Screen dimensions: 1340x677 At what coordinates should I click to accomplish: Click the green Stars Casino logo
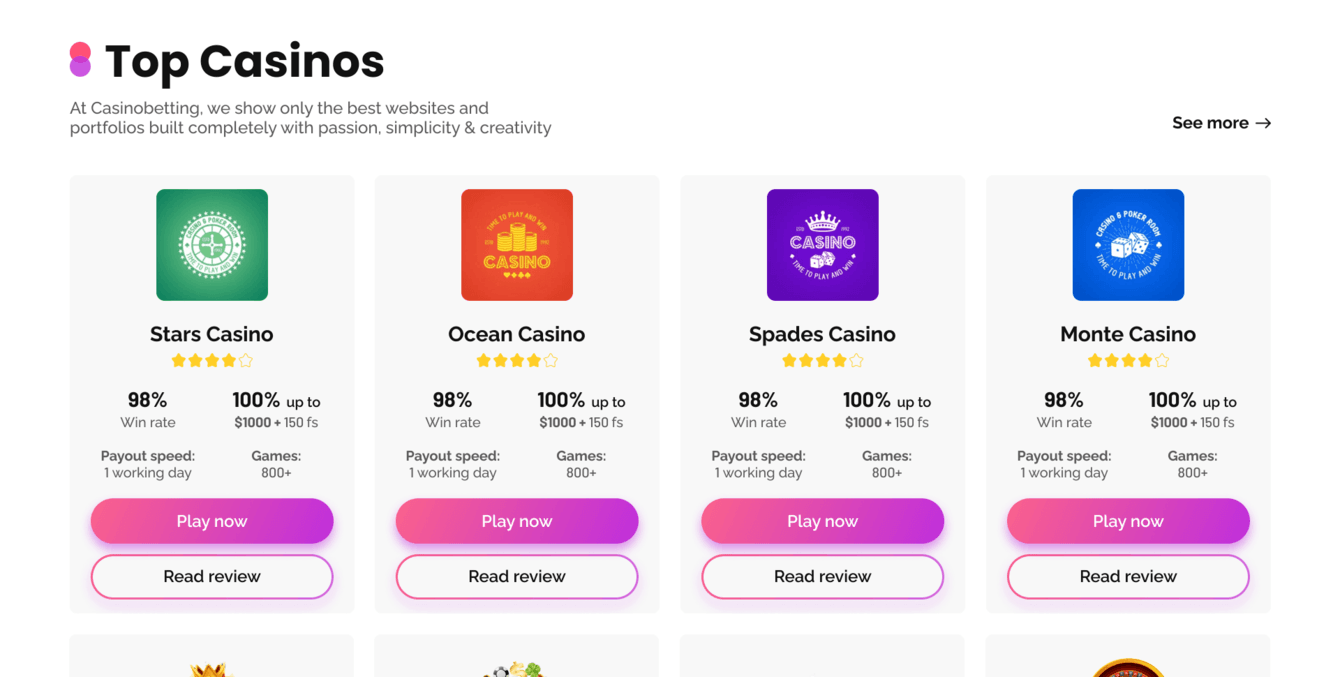tap(212, 245)
